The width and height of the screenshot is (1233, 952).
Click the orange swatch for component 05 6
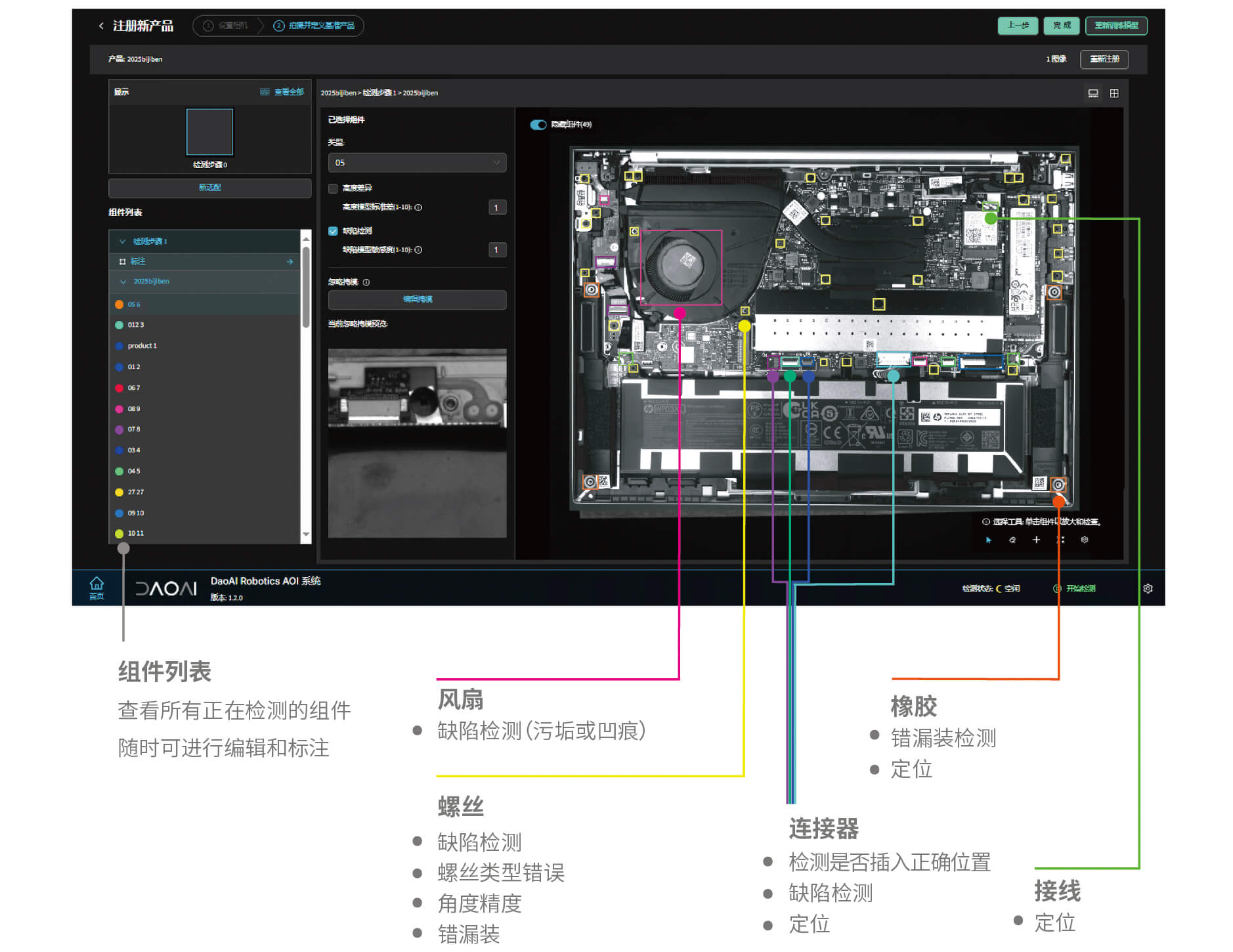pyautogui.click(x=119, y=305)
